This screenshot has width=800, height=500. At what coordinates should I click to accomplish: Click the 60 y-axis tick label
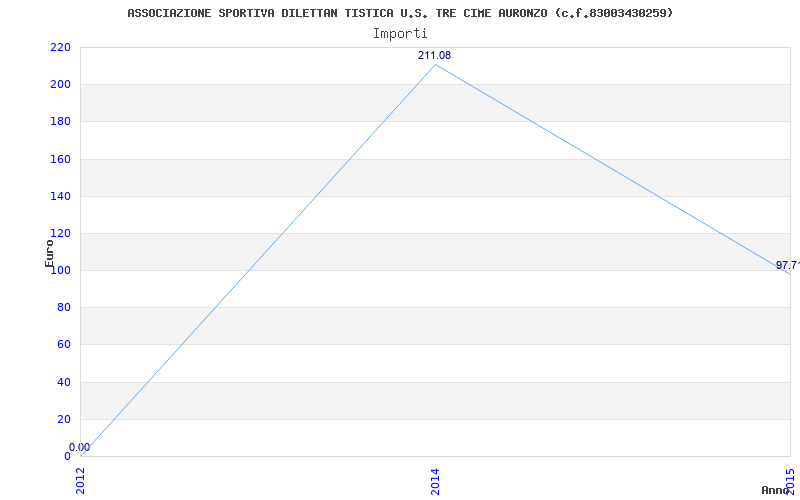[63, 345]
